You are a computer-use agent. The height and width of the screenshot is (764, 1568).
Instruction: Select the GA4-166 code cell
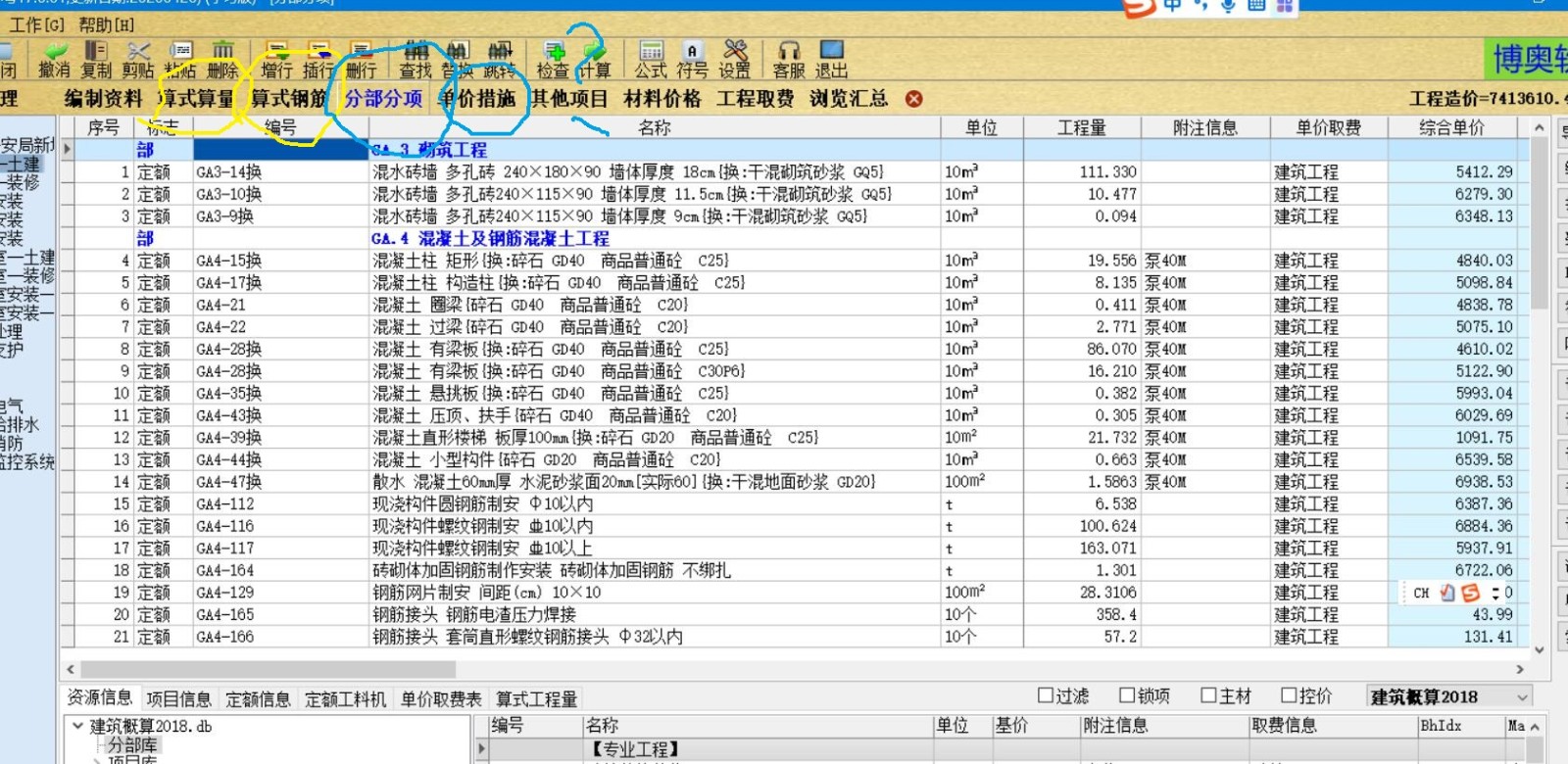pos(280,637)
